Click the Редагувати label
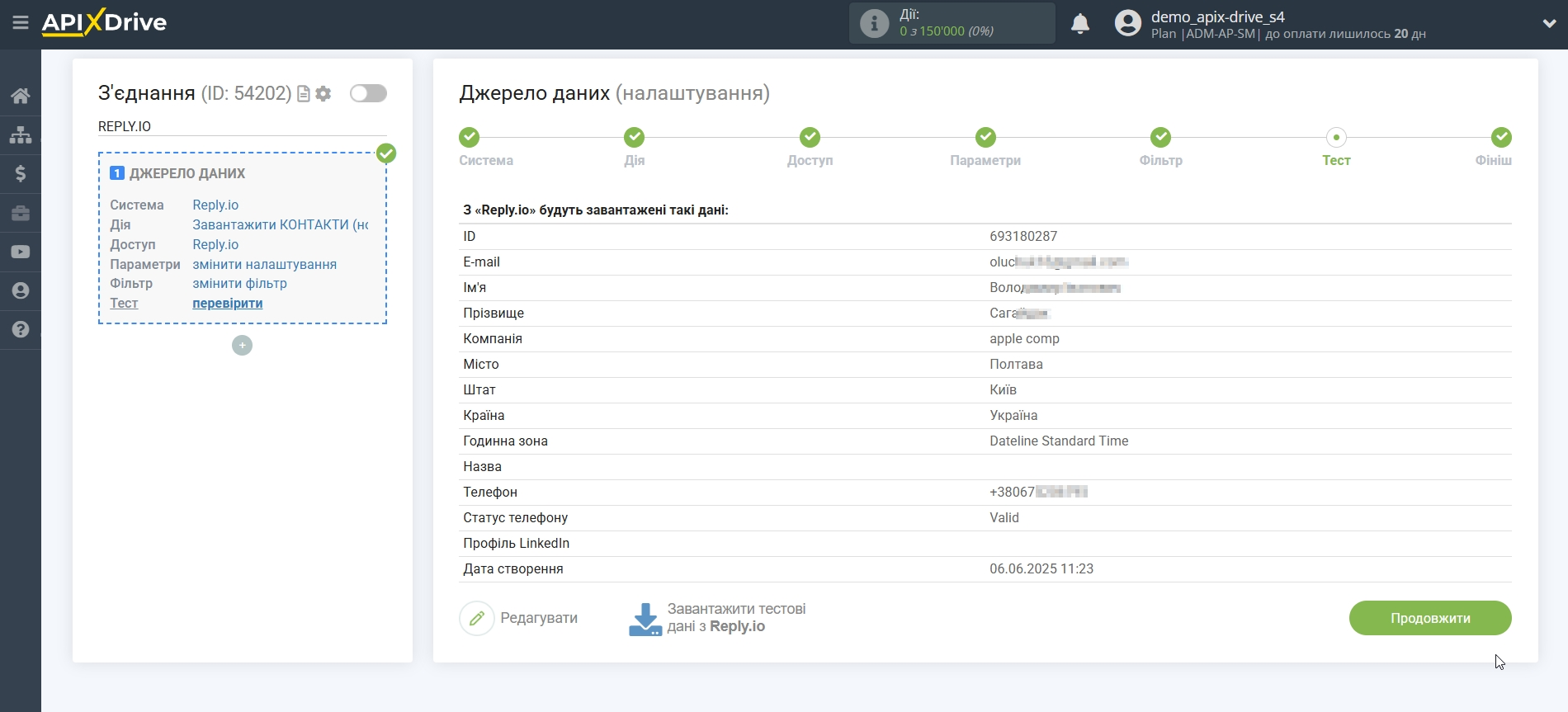 pos(539,618)
